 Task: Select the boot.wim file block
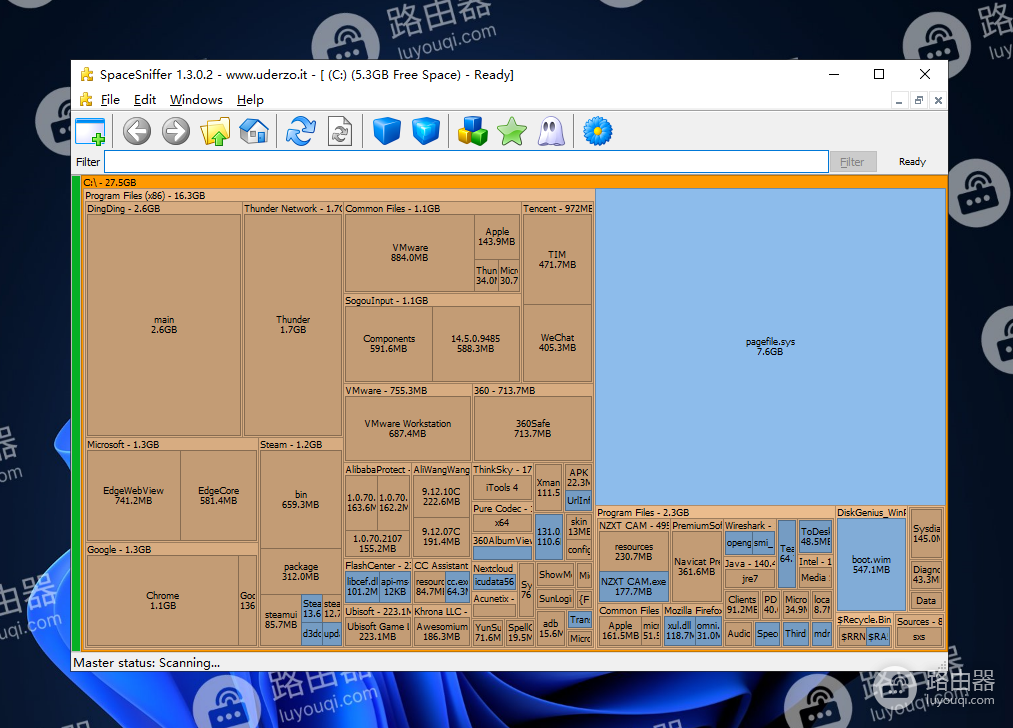(871, 564)
